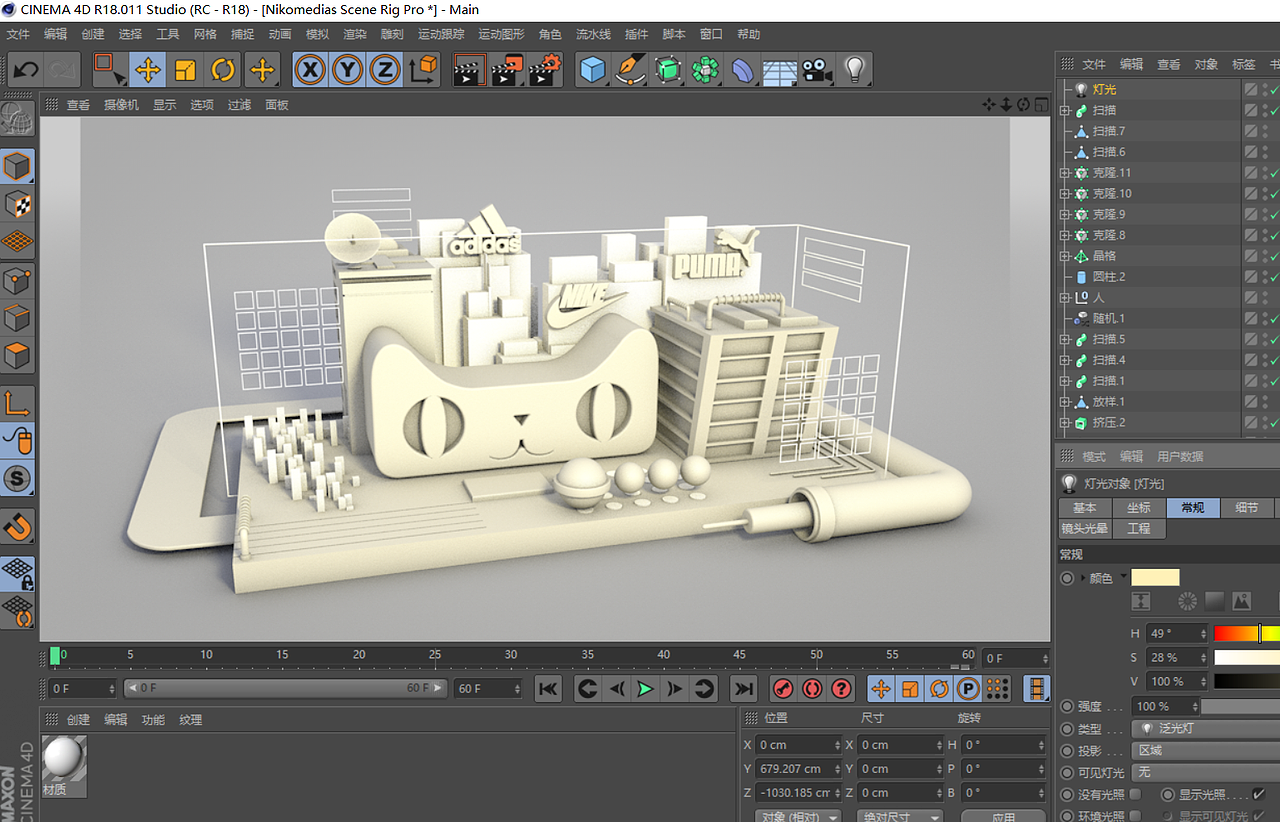Open Edit Render Settings
The height and width of the screenshot is (822, 1280).
[545, 70]
